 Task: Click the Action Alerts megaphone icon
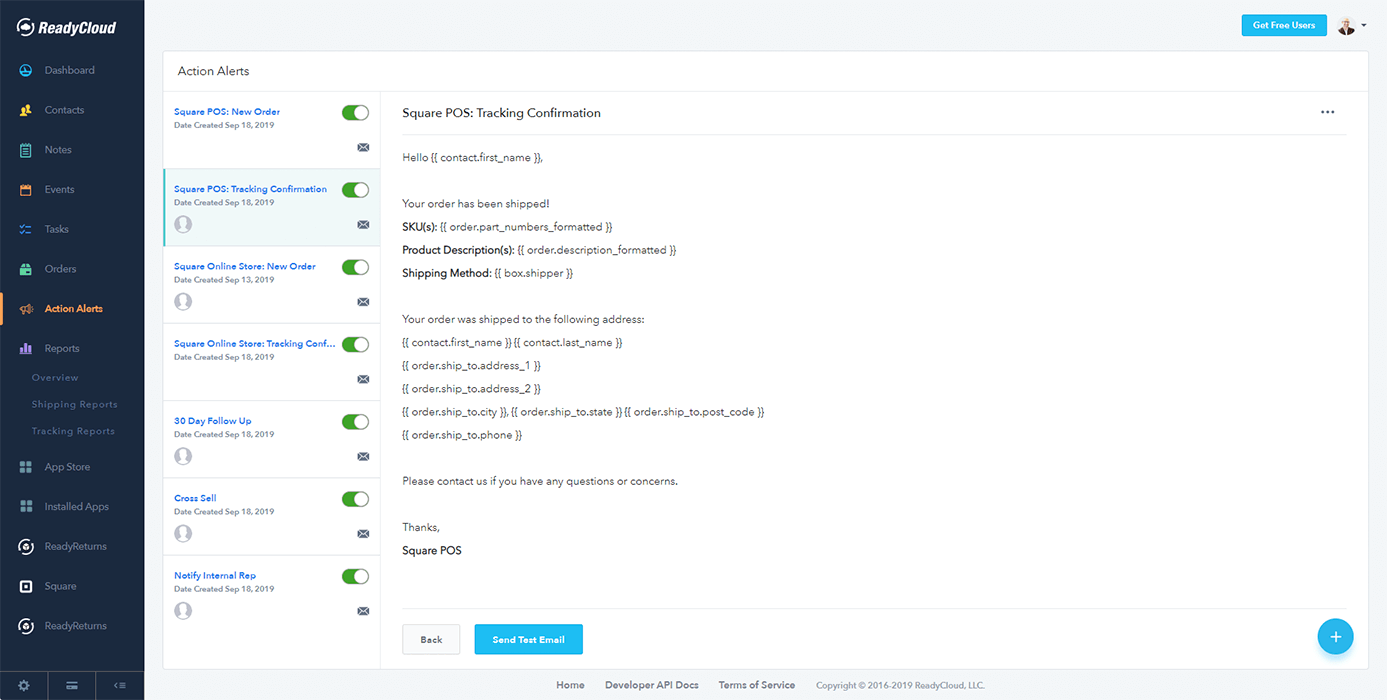[x=26, y=309]
